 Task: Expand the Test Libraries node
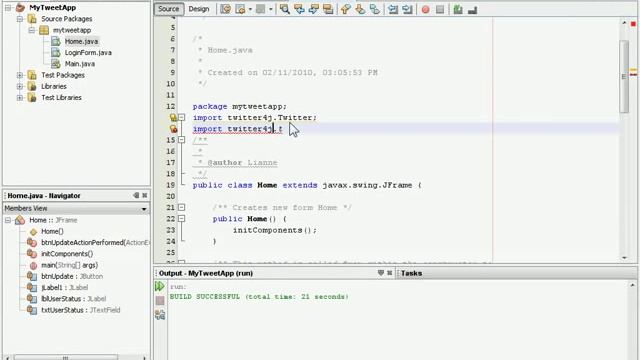pyautogui.click(x=20, y=98)
